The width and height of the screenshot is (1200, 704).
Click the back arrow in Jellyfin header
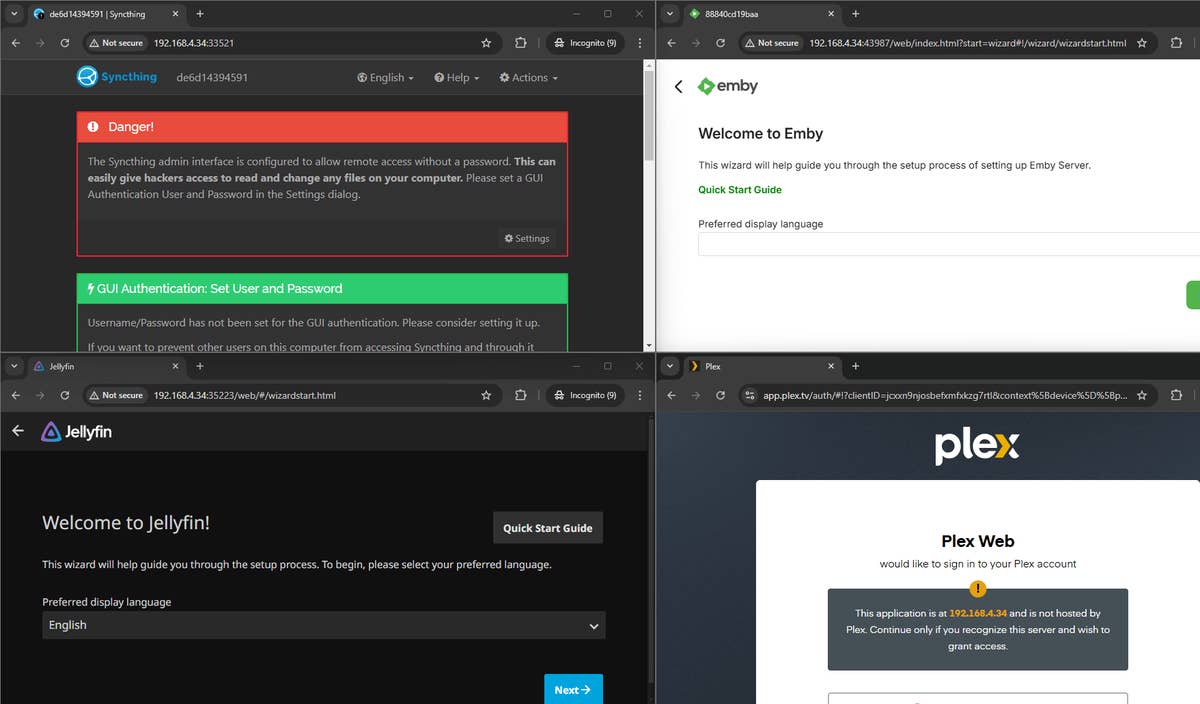18,431
